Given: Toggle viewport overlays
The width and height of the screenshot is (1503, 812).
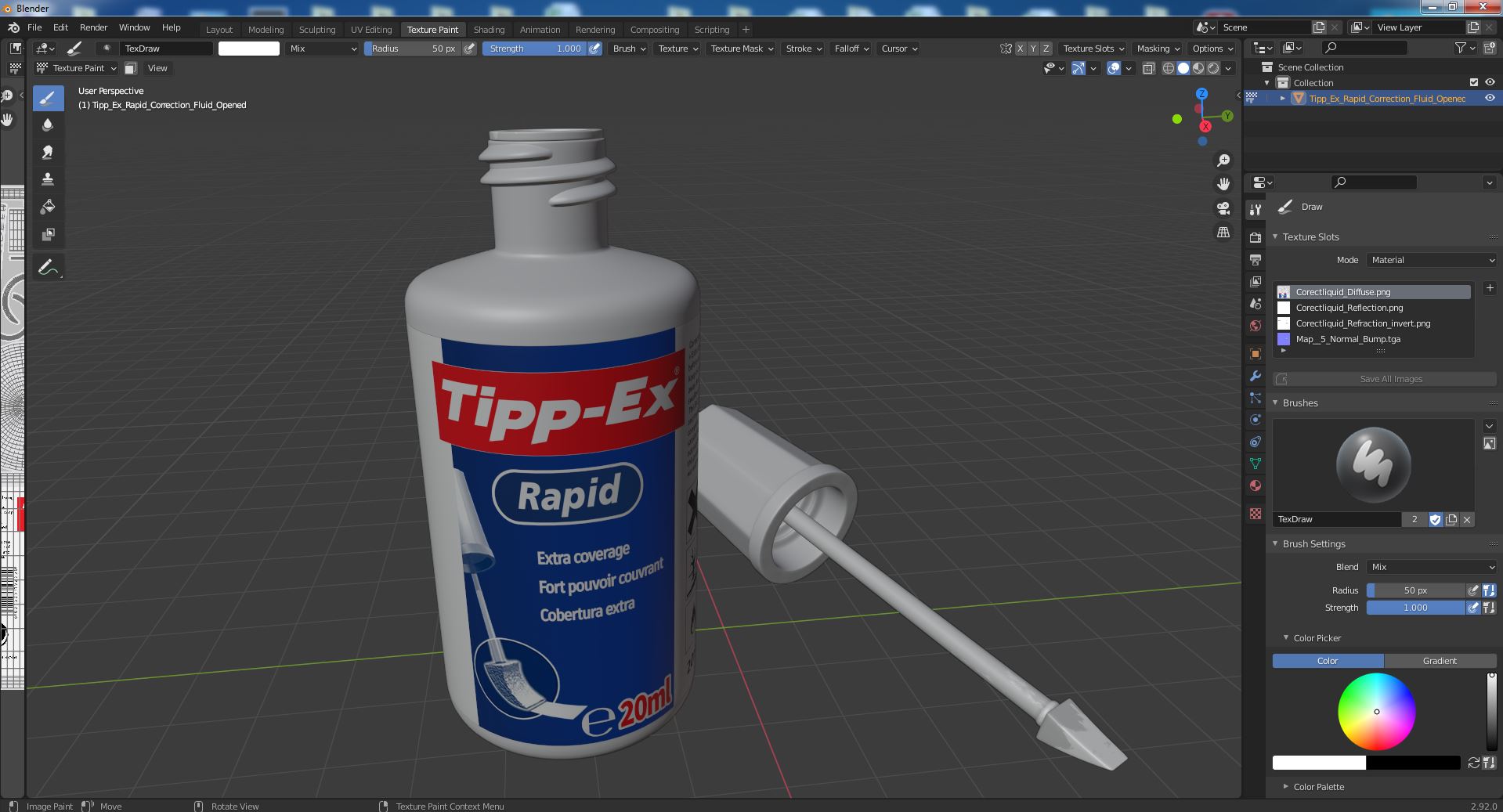Looking at the screenshot, I should [x=1114, y=68].
